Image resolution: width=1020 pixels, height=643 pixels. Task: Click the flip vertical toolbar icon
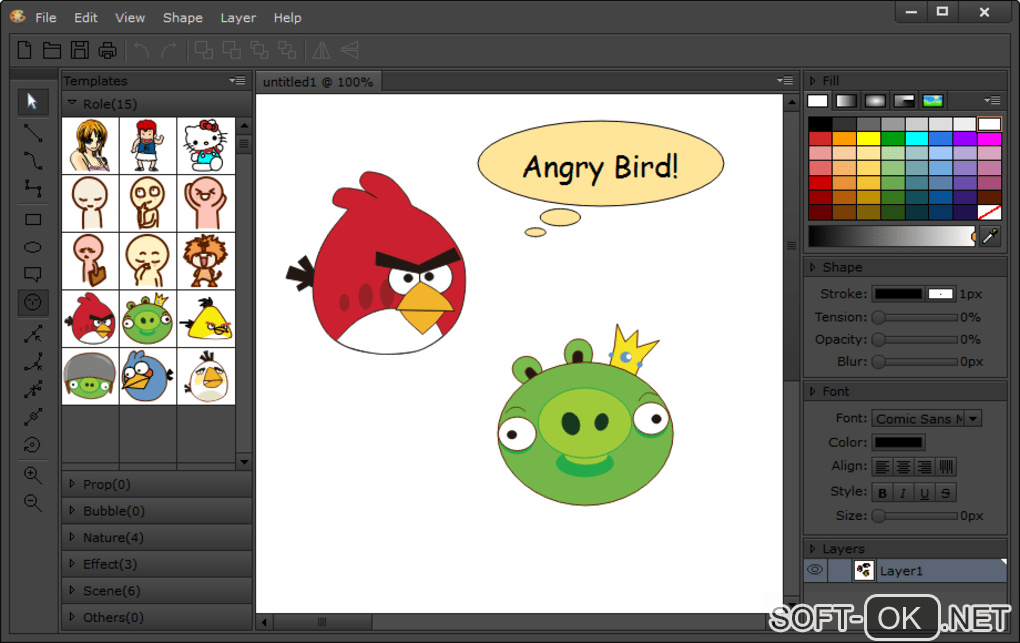[x=350, y=50]
